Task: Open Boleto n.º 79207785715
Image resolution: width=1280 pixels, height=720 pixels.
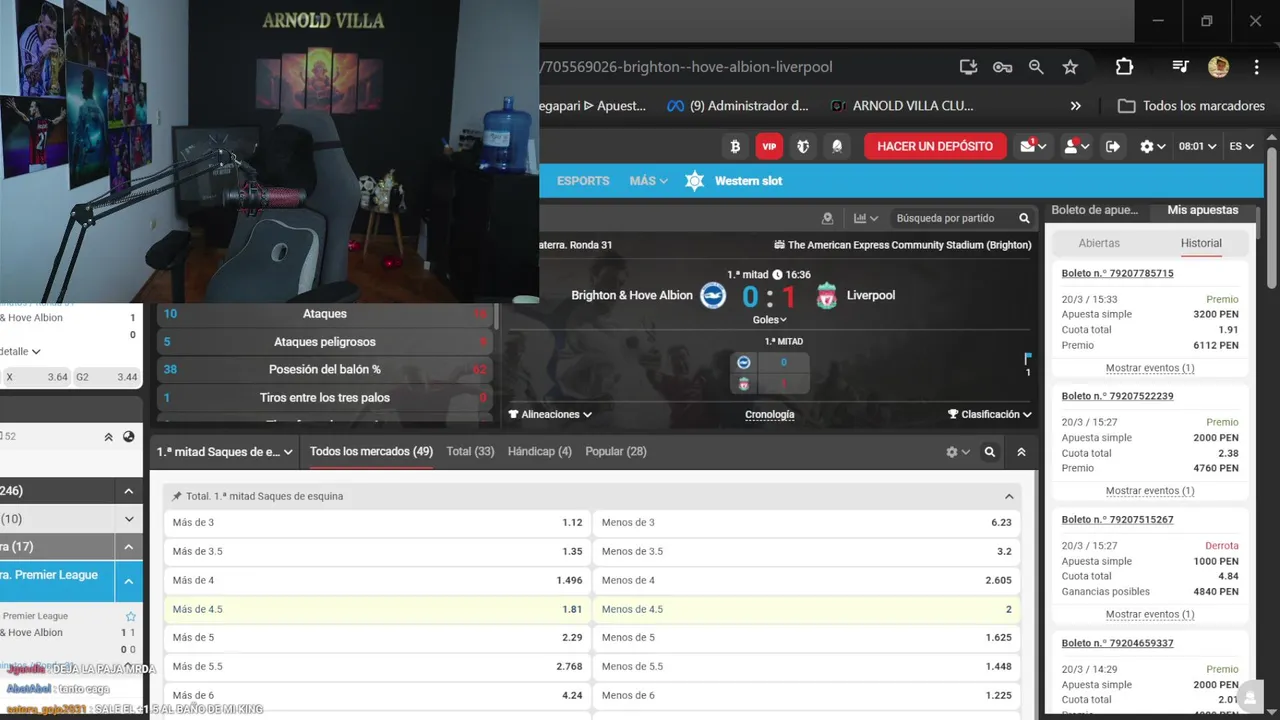Action: [1117, 273]
